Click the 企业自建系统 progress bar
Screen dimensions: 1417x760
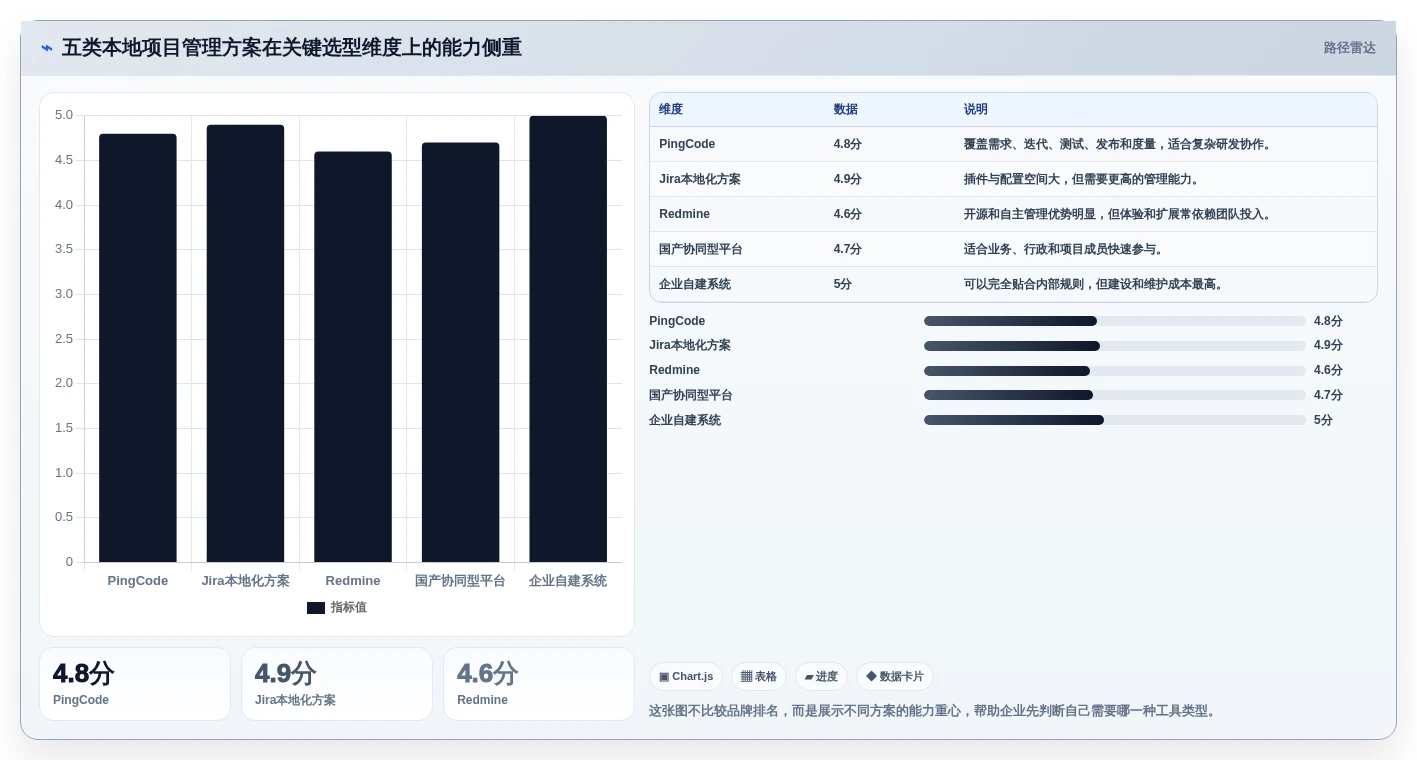tap(1115, 420)
